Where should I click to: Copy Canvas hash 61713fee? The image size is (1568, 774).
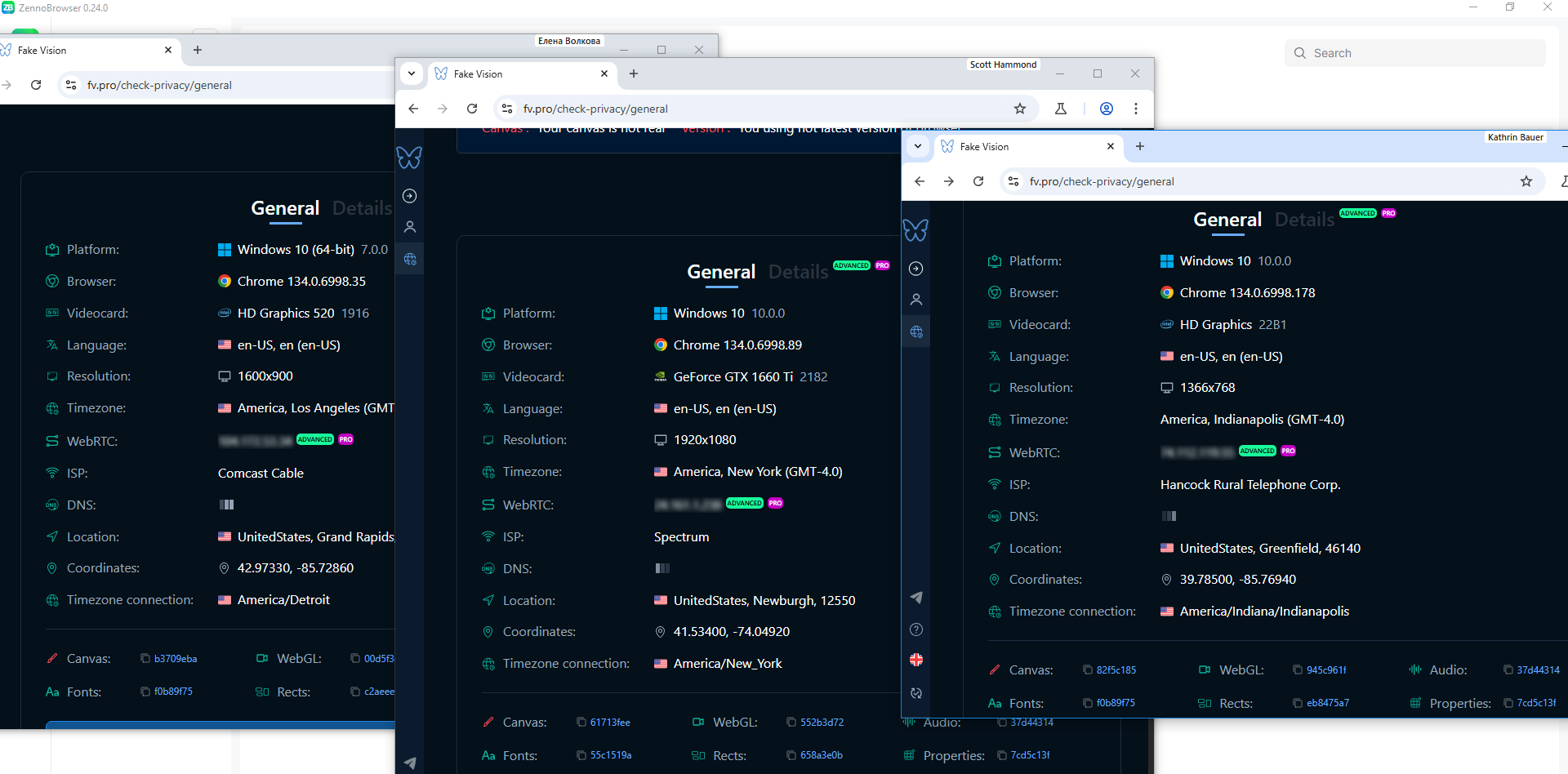point(581,723)
